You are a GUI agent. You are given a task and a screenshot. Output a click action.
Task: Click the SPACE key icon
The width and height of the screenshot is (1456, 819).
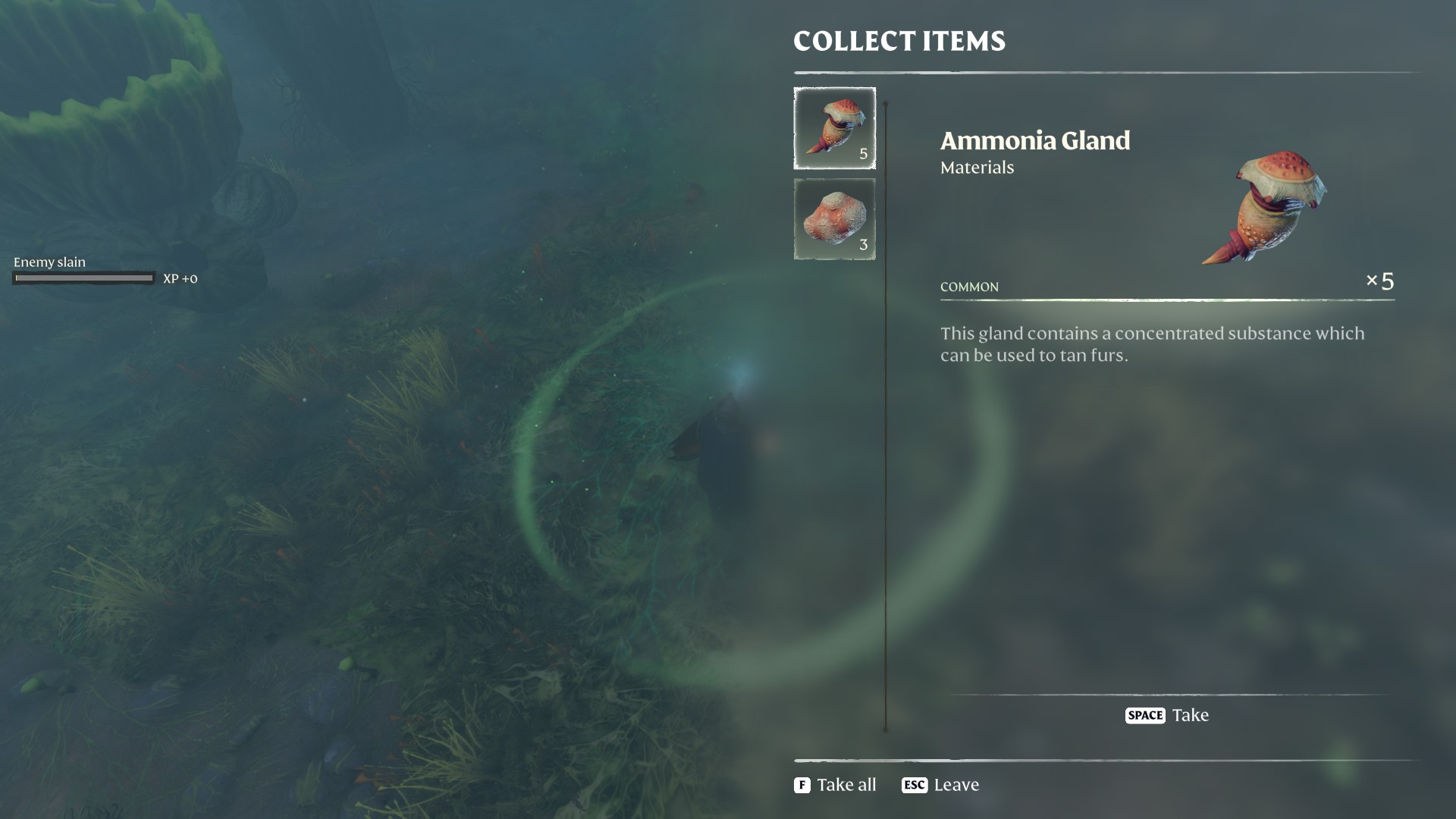pos(1145,715)
